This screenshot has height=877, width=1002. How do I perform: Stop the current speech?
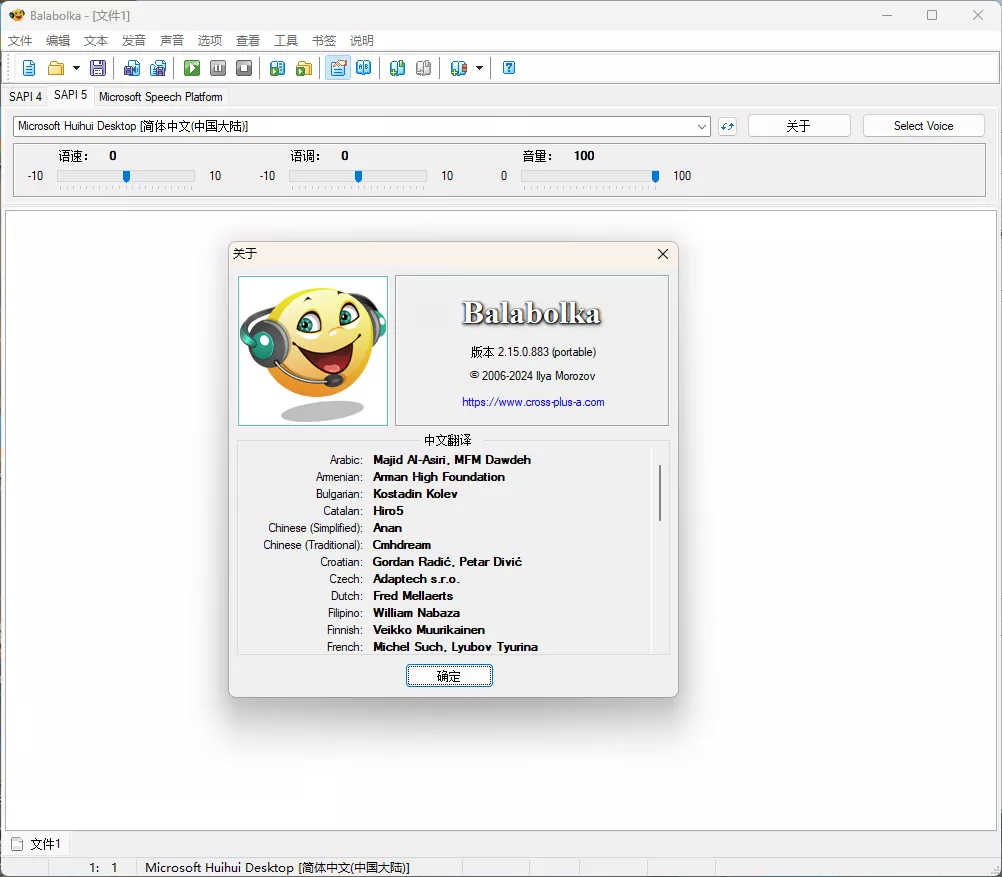pyautogui.click(x=242, y=67)
